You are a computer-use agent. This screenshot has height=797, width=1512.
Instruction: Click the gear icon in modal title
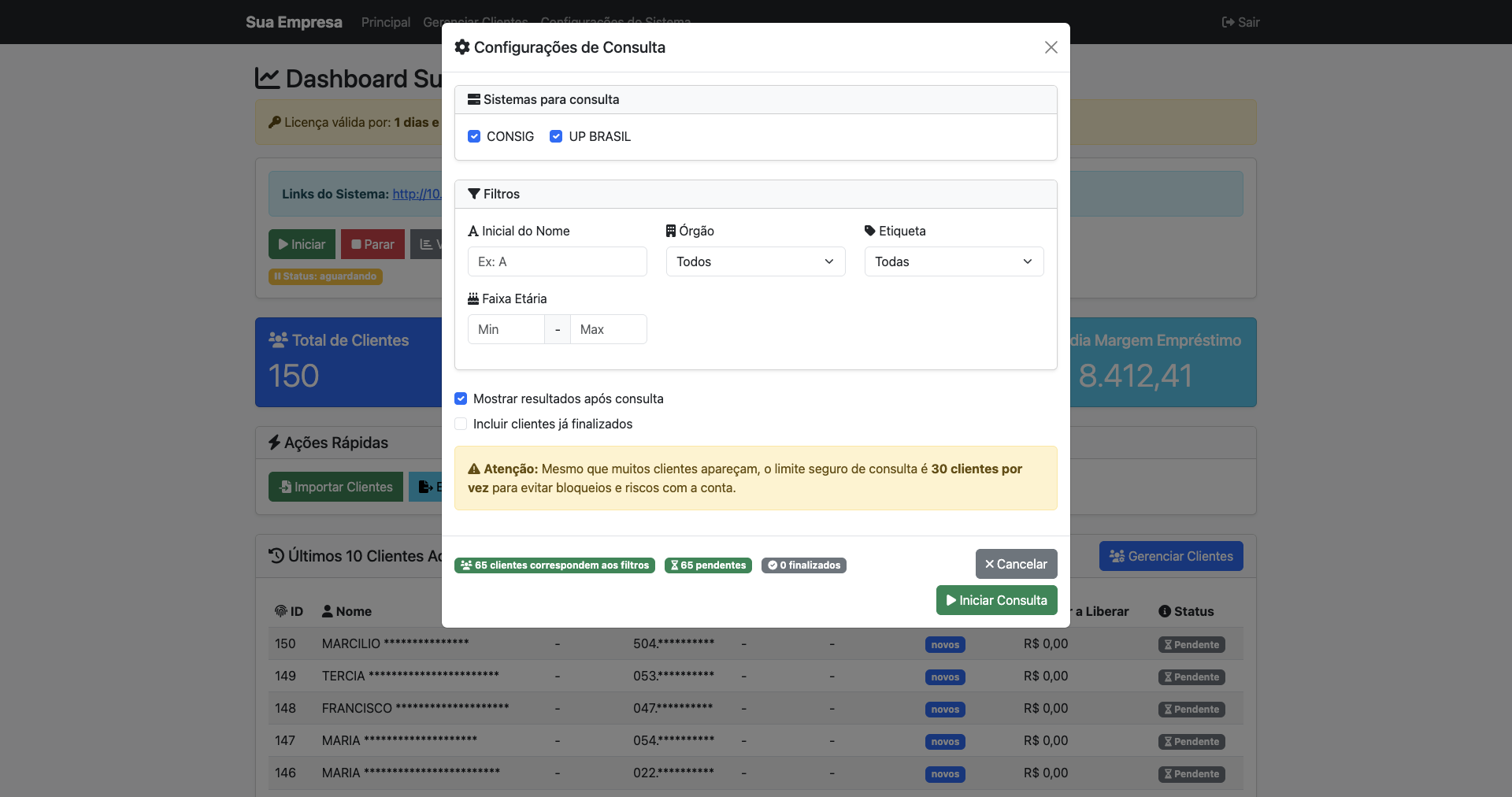coord(462,47)
